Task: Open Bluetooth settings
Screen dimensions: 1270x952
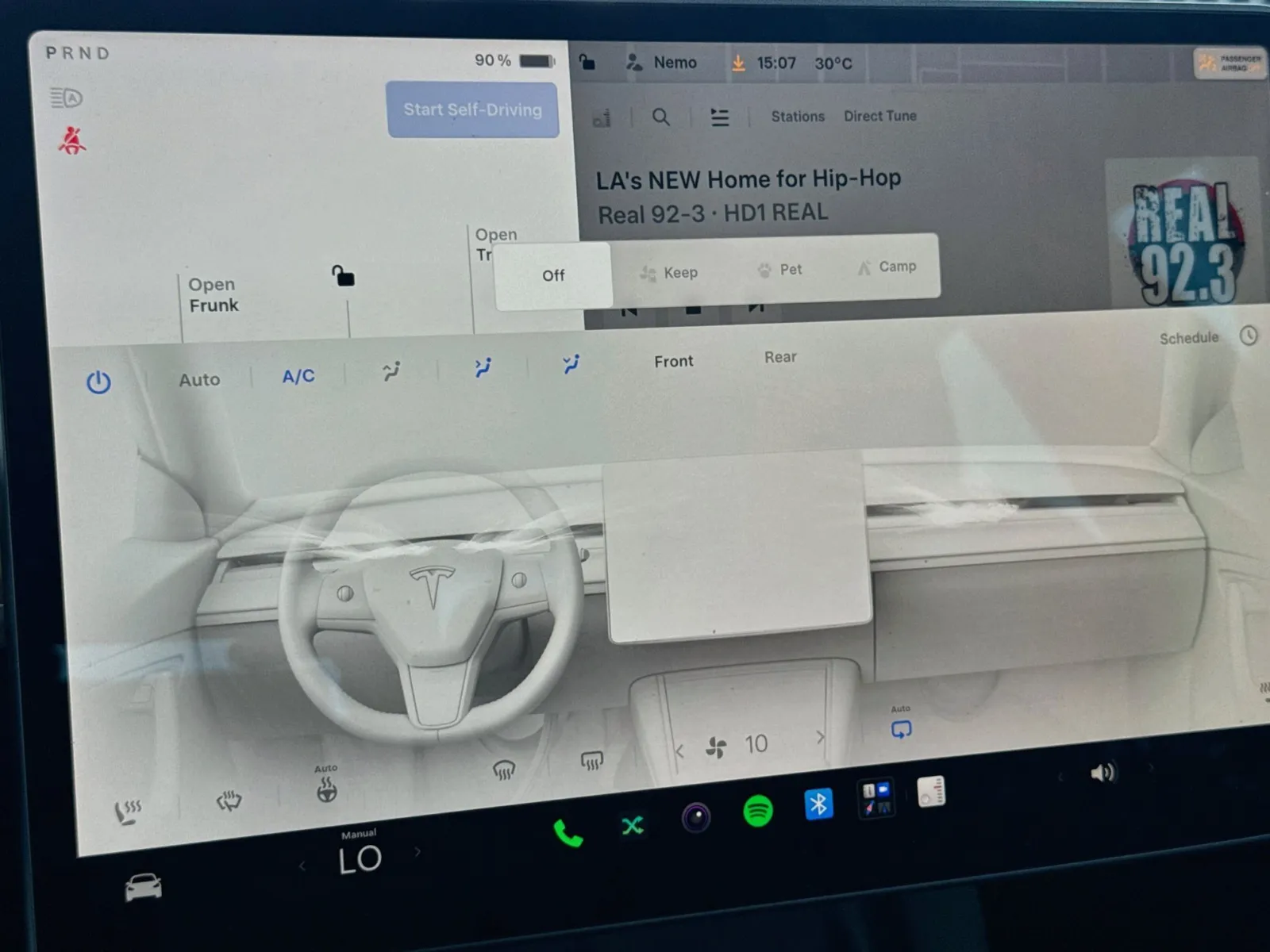Action: pos(818,804)
